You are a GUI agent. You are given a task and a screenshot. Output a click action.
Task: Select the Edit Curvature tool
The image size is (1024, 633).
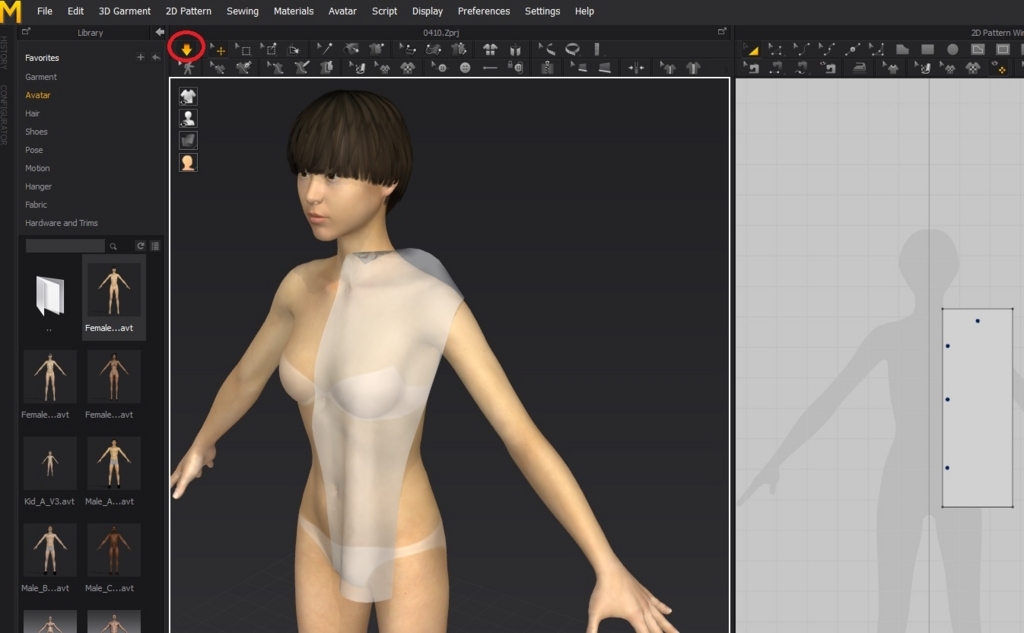(801, 50)
